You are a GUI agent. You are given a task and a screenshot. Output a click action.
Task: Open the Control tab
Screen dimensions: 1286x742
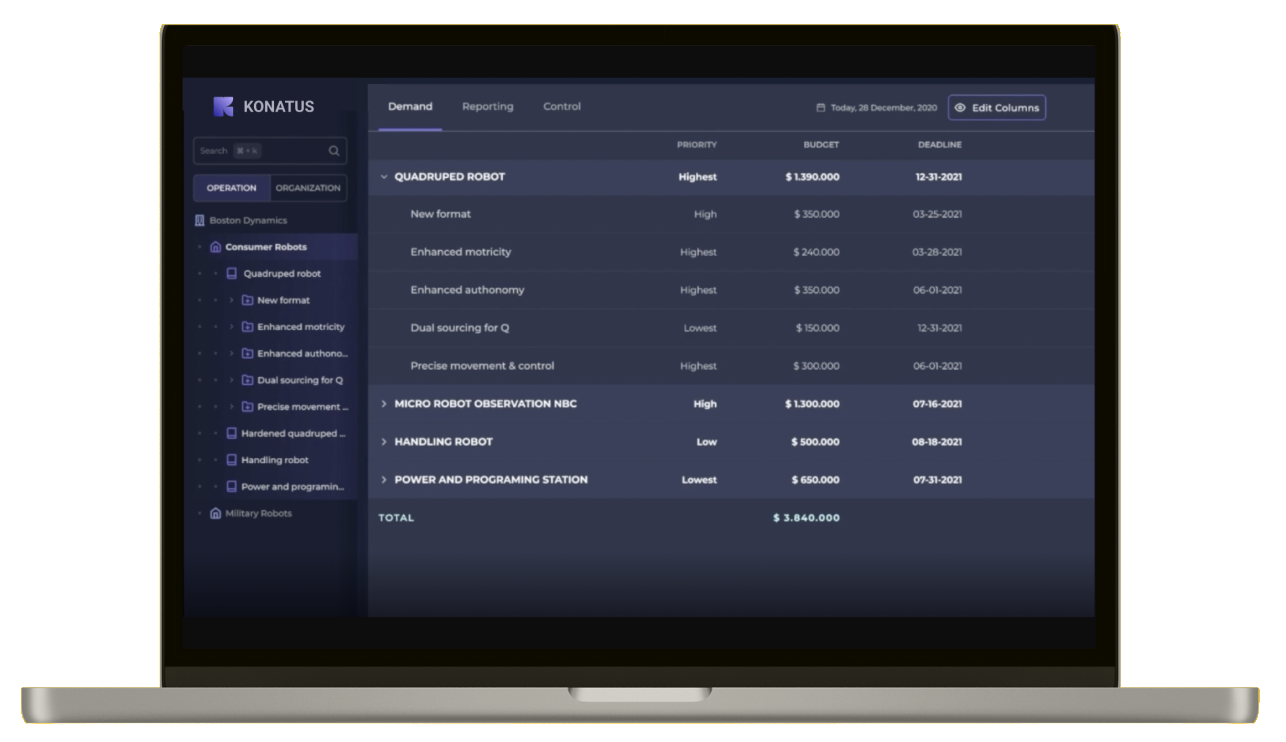(562, 107)
